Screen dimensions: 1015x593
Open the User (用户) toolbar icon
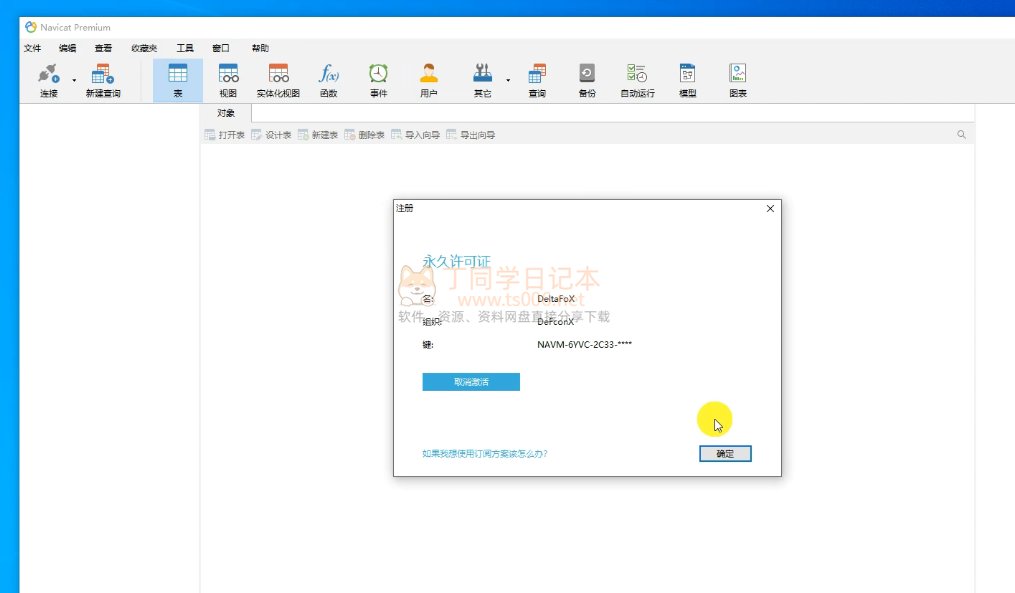[x=429, y=79]
